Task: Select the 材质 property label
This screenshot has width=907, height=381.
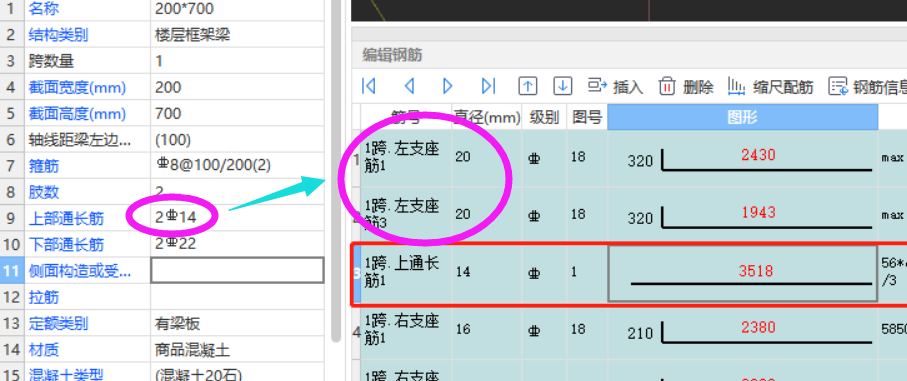Action: 43,350
